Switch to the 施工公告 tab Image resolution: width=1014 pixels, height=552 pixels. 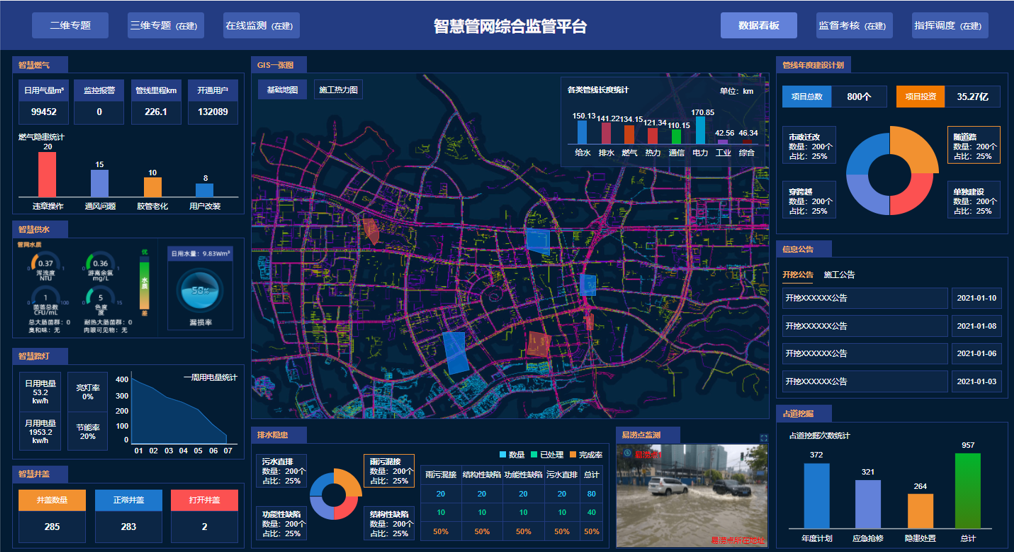[x=839, y=274]
